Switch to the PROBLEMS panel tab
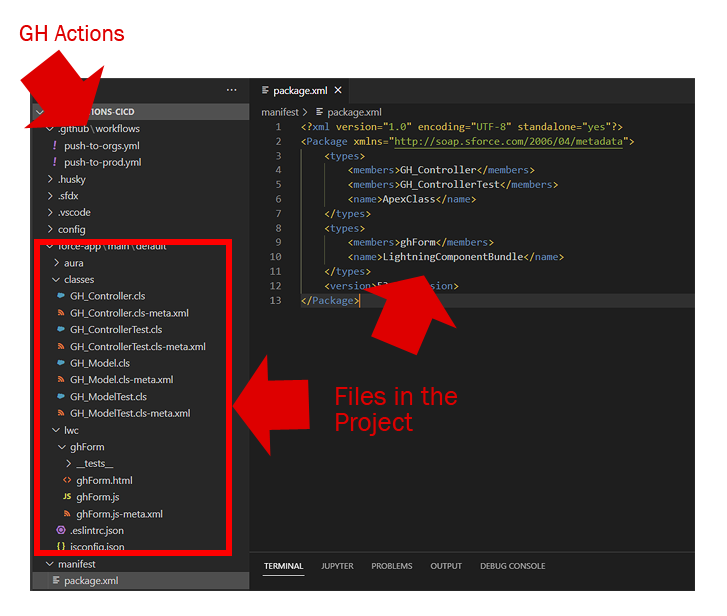 pos(391,566)
